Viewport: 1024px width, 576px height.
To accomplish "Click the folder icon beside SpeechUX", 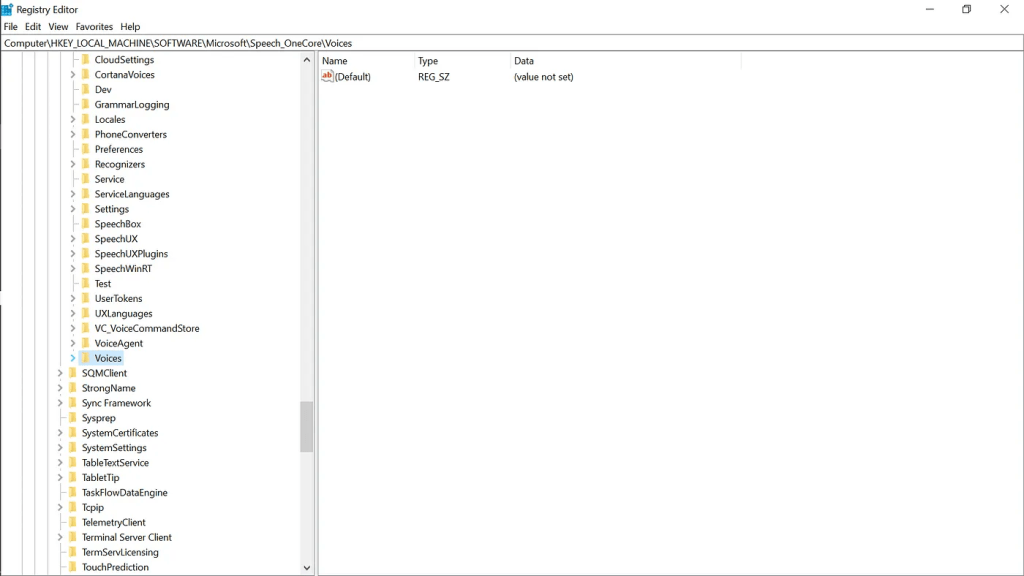I will [x=85, y=239].
